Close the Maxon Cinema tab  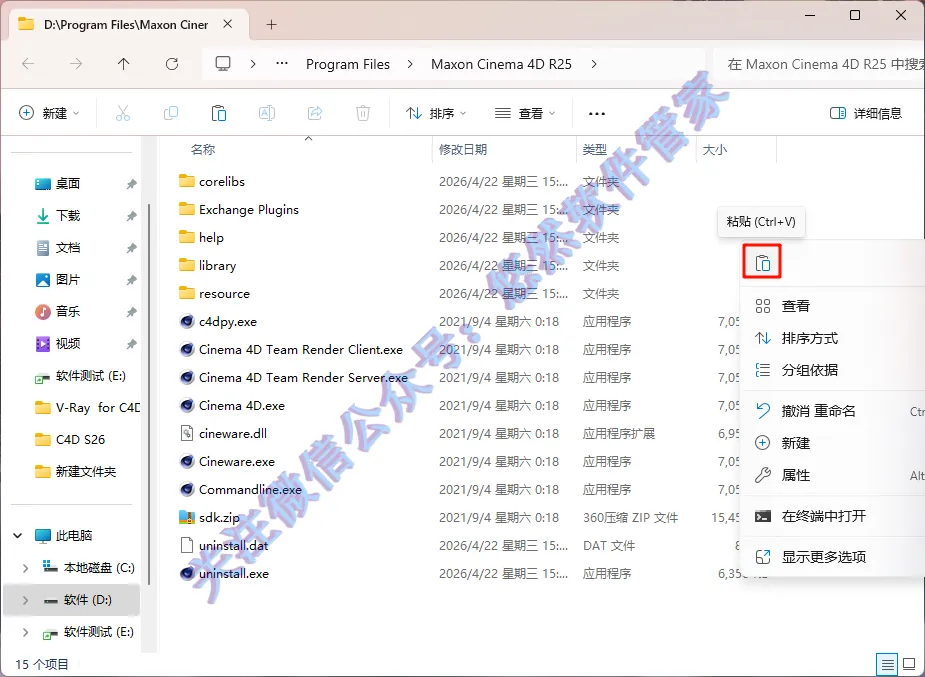pyautogui.click(x=228, y=25)
